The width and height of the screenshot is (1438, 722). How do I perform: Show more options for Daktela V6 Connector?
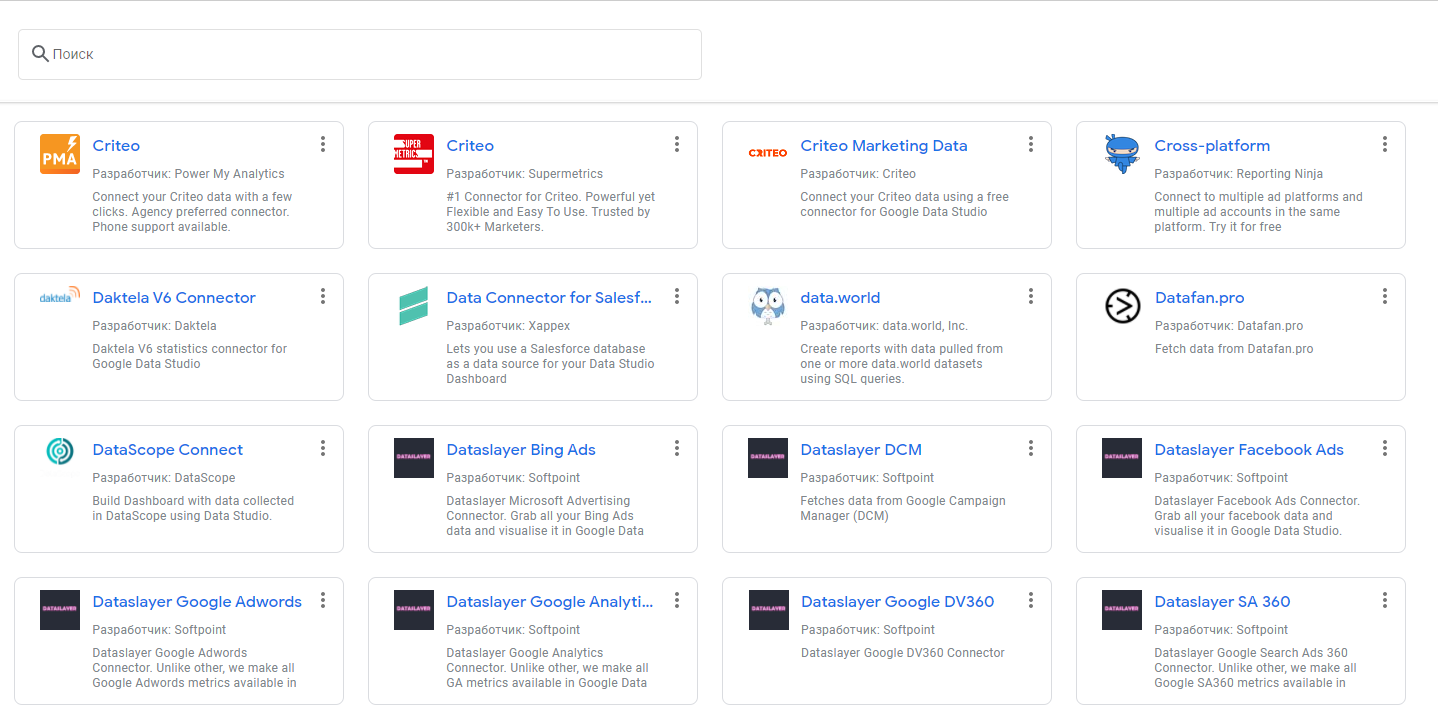323,297
